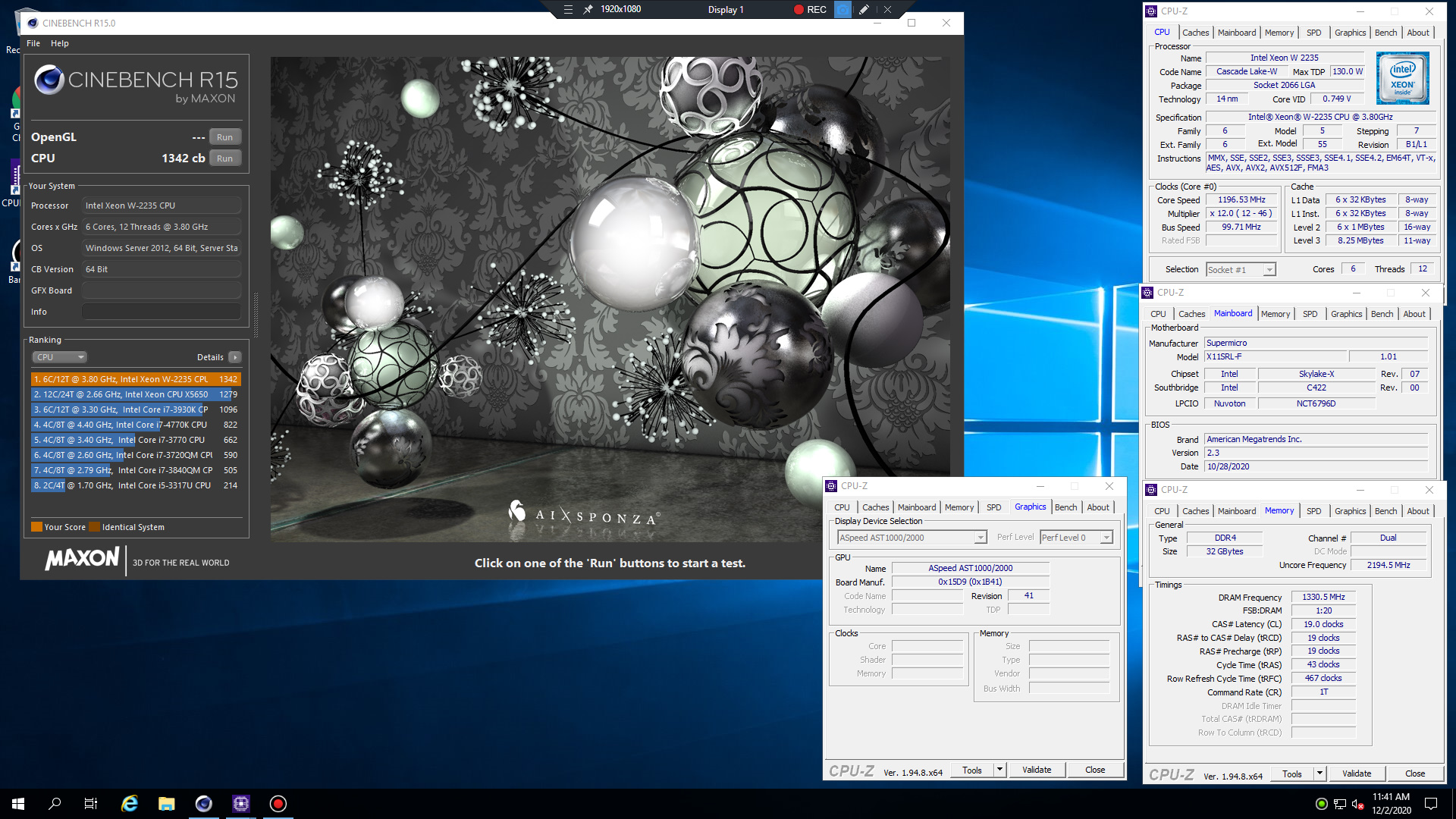This screenshot has height=819, width=1456.
Task: Open hamburger menu in recorder bar
Action: 568,9
